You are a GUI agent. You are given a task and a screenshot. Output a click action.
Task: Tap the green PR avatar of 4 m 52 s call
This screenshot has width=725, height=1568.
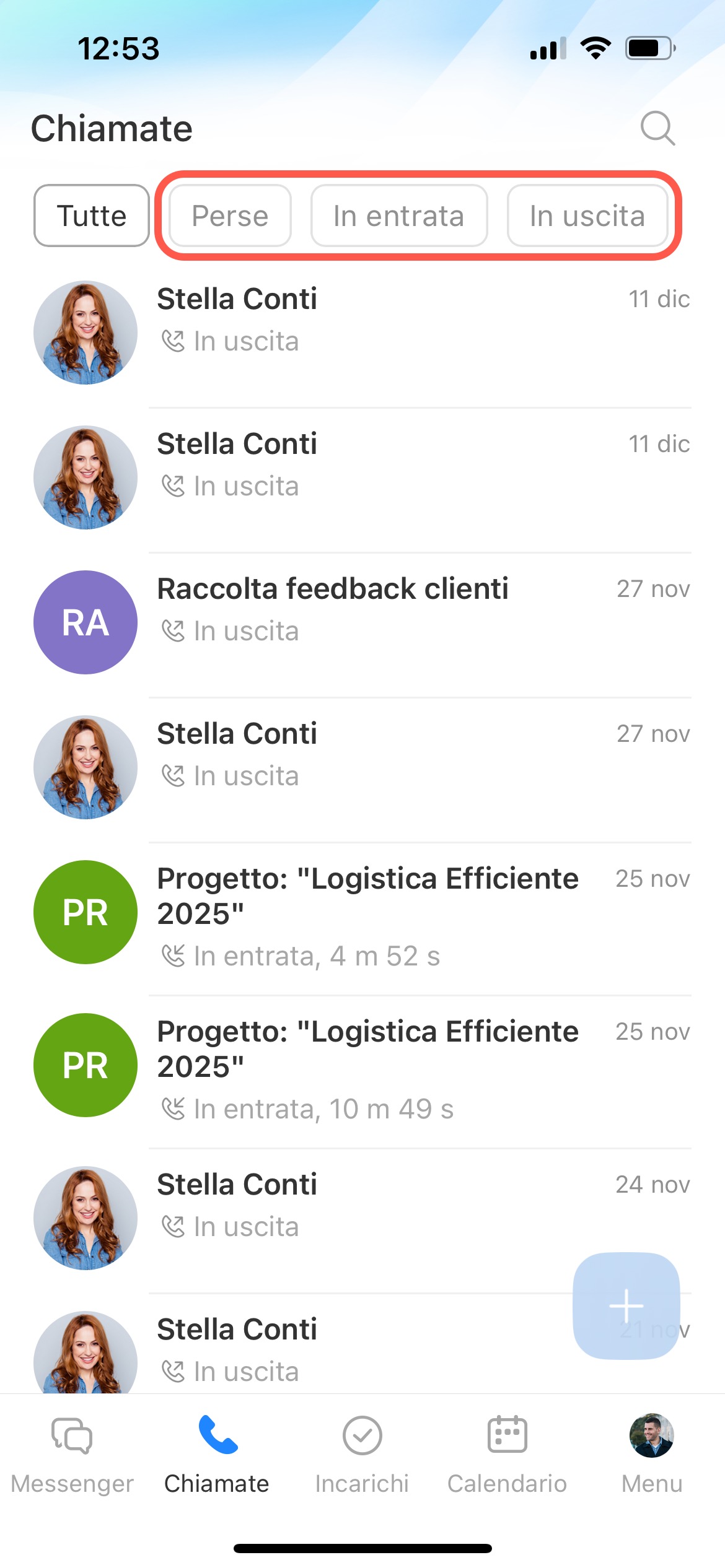(86, 912)
